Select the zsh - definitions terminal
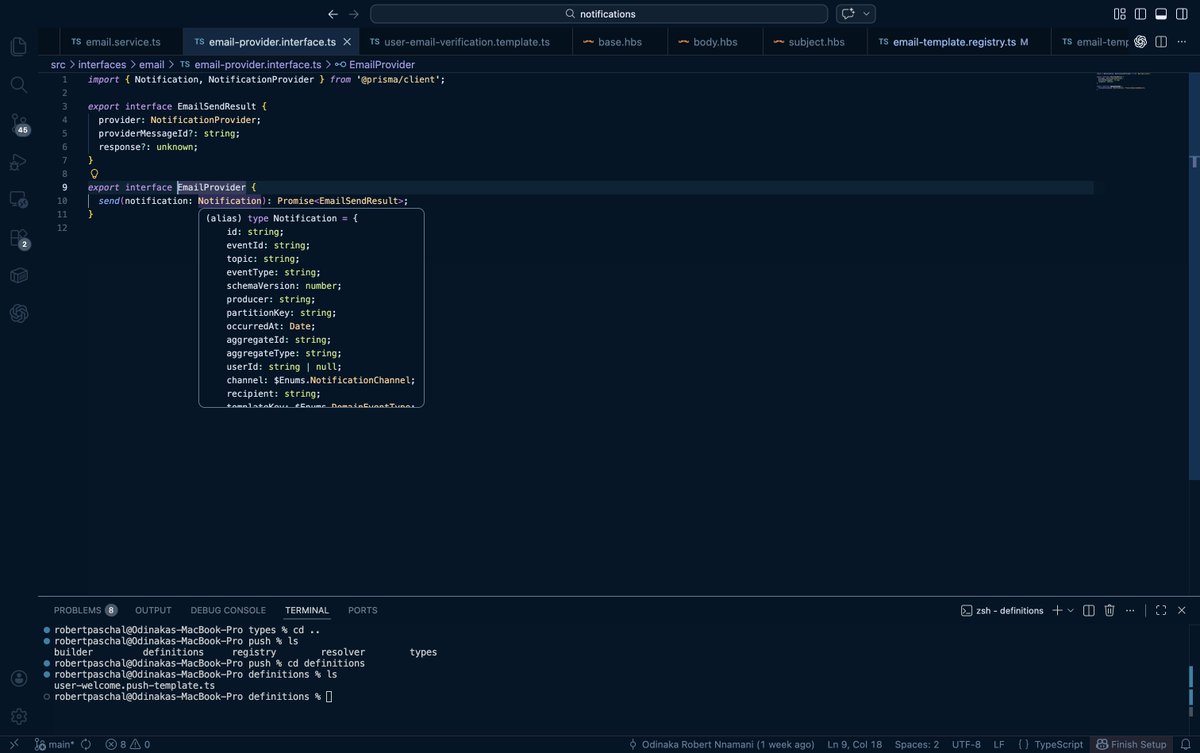 pyautogui.click(x=1002, y=610)
